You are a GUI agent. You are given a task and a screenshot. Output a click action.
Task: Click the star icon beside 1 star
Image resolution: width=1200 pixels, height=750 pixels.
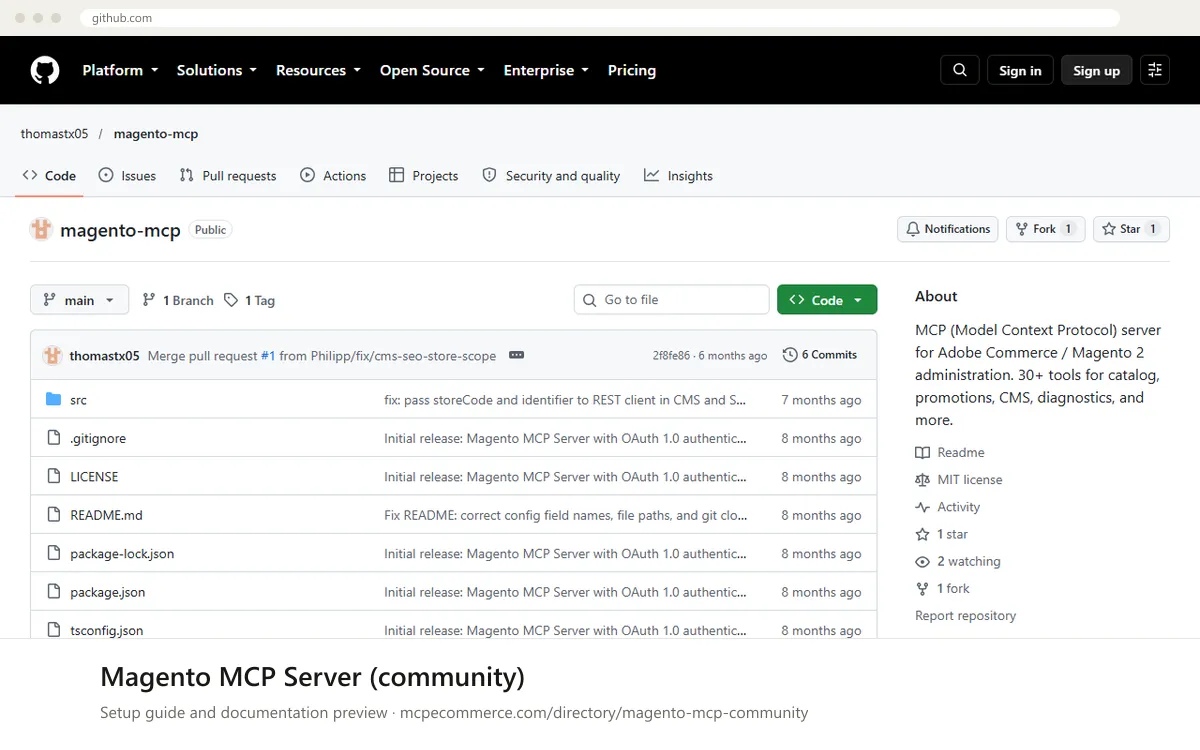pos(923,534)
